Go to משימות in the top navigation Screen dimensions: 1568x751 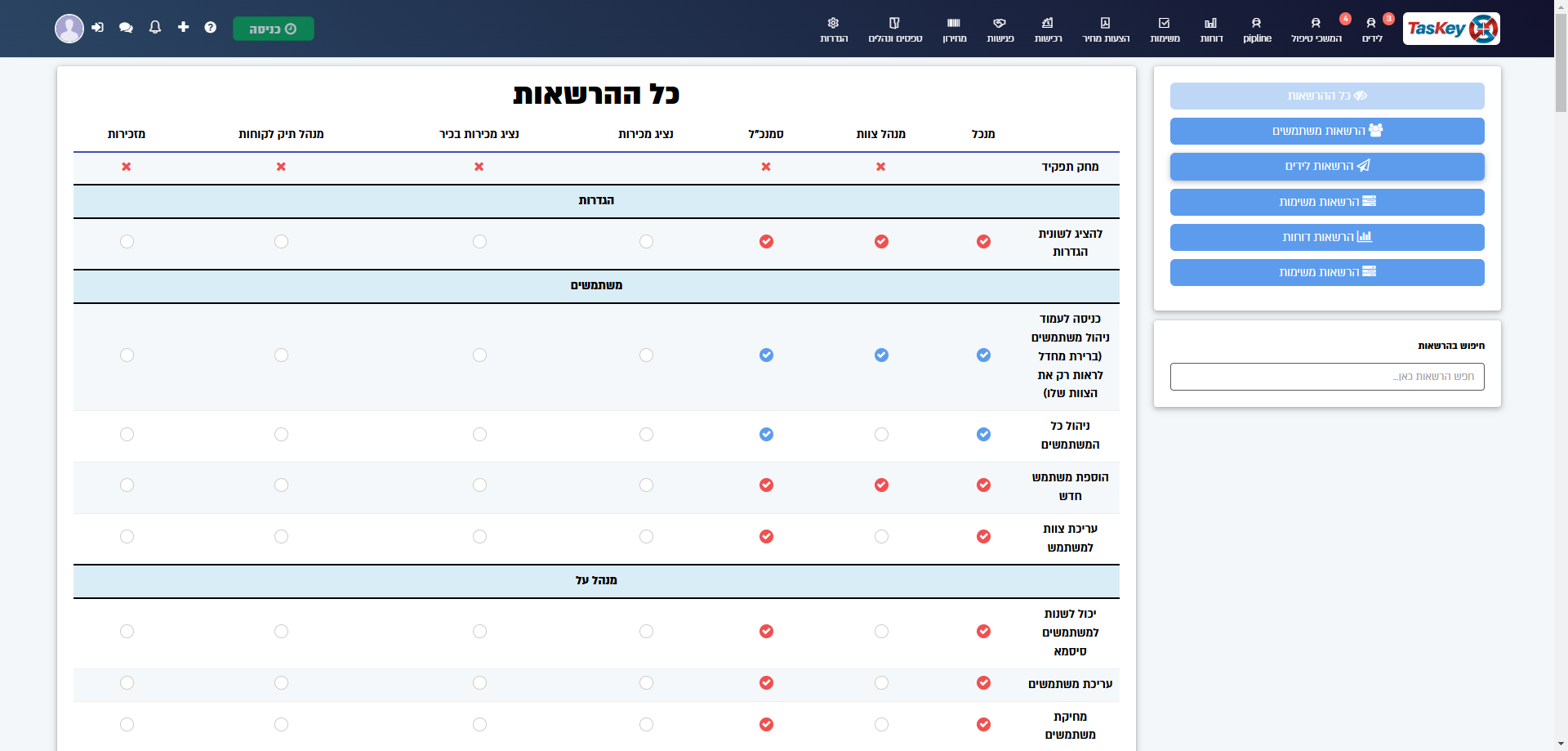tap(1165, 29)
